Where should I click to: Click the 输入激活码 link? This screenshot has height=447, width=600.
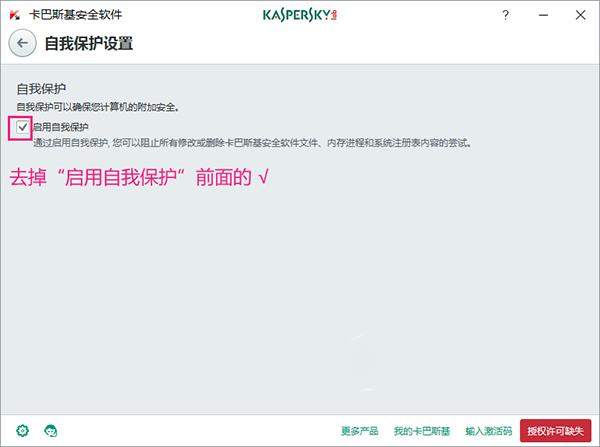click(x=489, y=431)
